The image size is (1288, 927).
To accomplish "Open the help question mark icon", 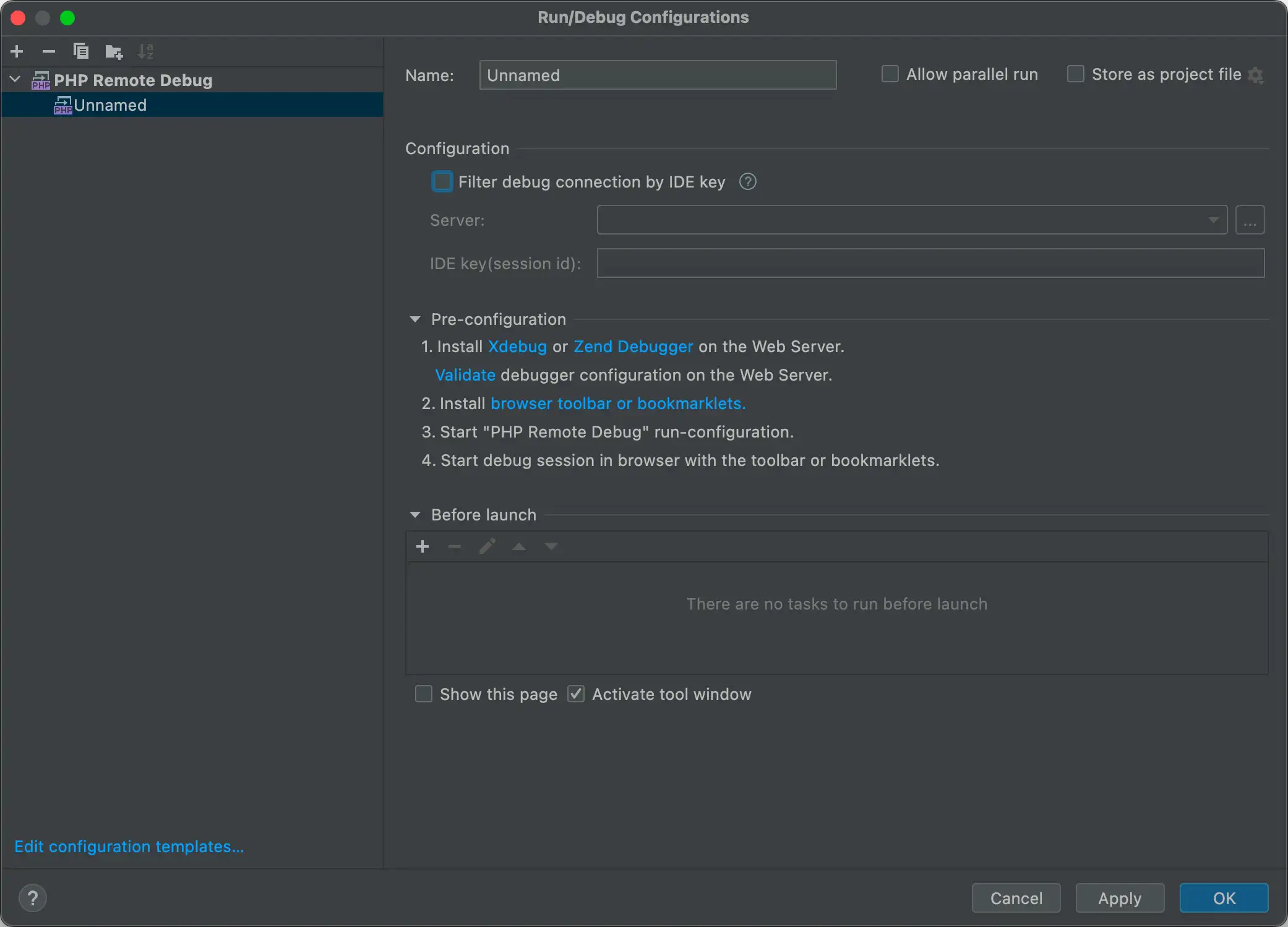I will click(33, 897).
